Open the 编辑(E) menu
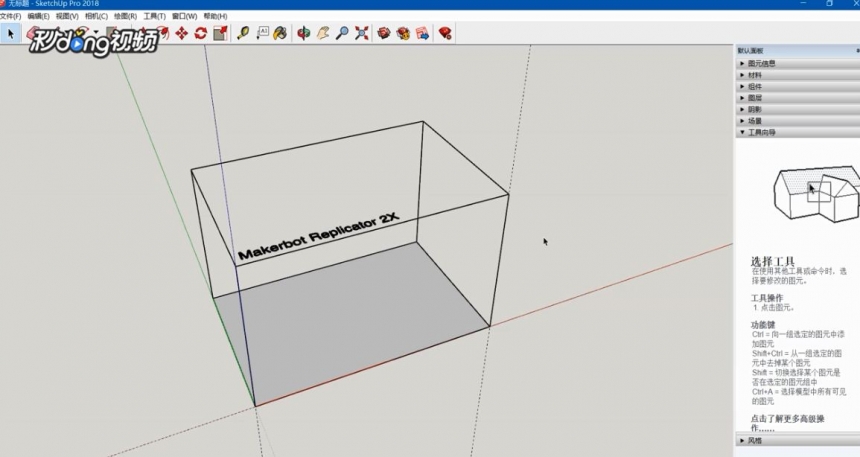The image size is (860, 457). click(38, 16)
